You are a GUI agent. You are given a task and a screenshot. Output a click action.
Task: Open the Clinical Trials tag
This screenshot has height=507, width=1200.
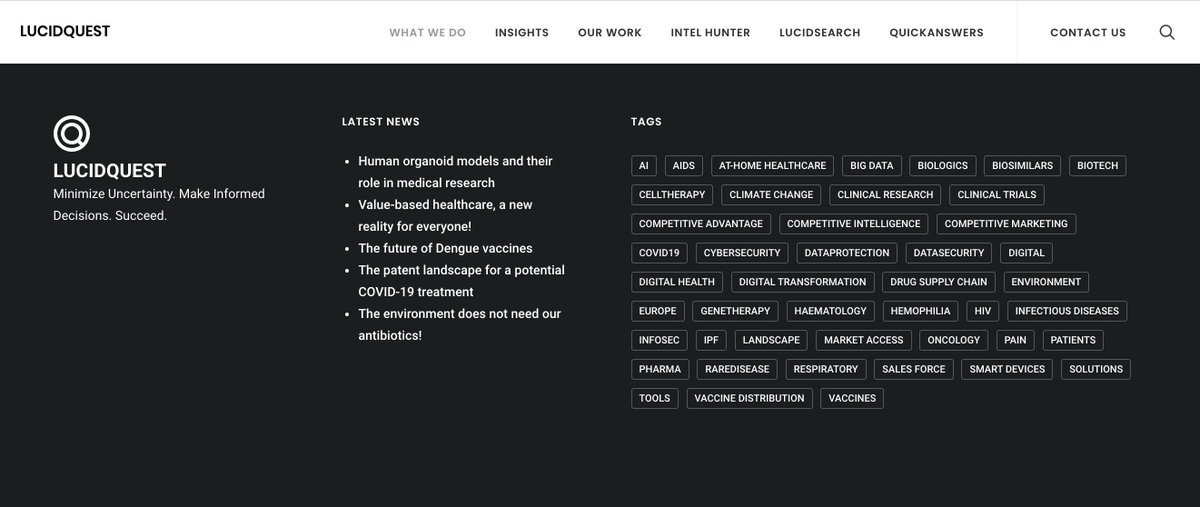pos(997,194)
